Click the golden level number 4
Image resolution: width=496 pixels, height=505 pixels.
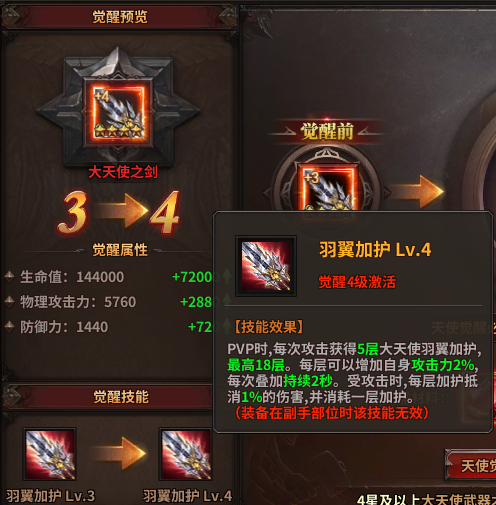coord(165,212)
